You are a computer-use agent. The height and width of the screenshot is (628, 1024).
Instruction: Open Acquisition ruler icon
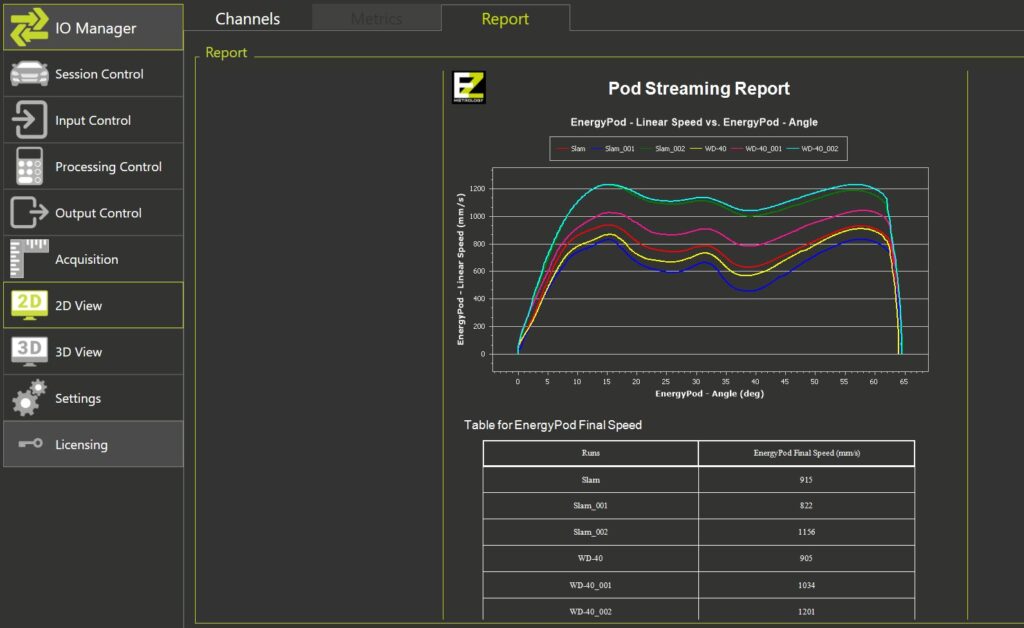(x=30, y=259)
